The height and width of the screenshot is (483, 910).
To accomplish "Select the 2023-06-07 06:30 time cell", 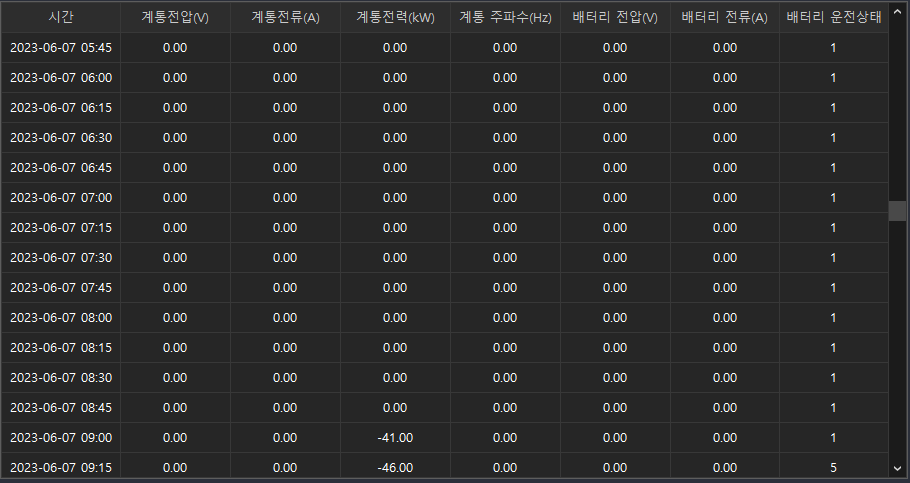I will [x=61, y=138].
